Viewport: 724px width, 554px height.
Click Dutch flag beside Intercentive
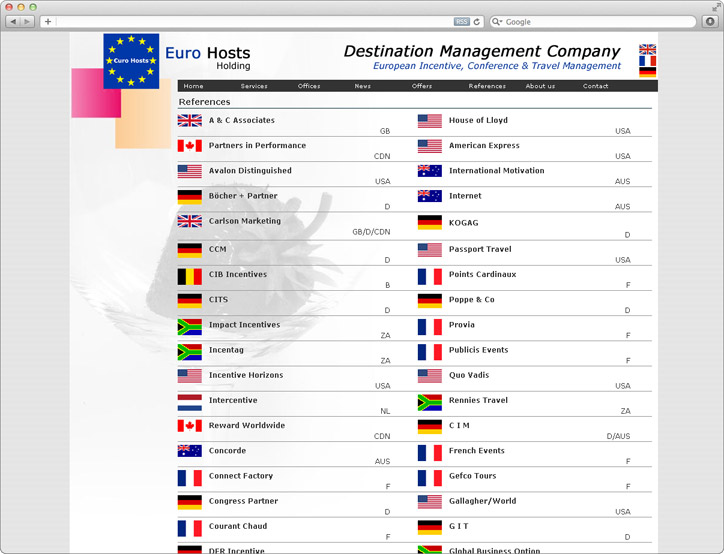(190, 402)
